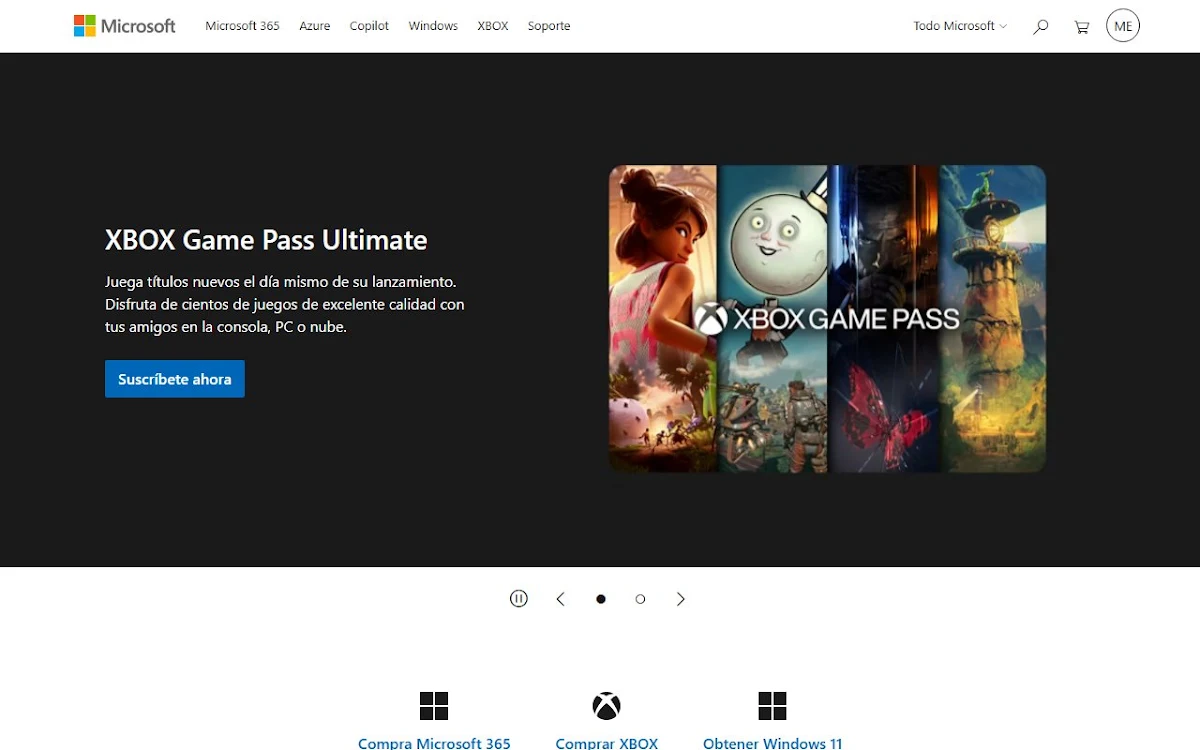
Task: Go to next carousel slide
Action: point(681,599)
